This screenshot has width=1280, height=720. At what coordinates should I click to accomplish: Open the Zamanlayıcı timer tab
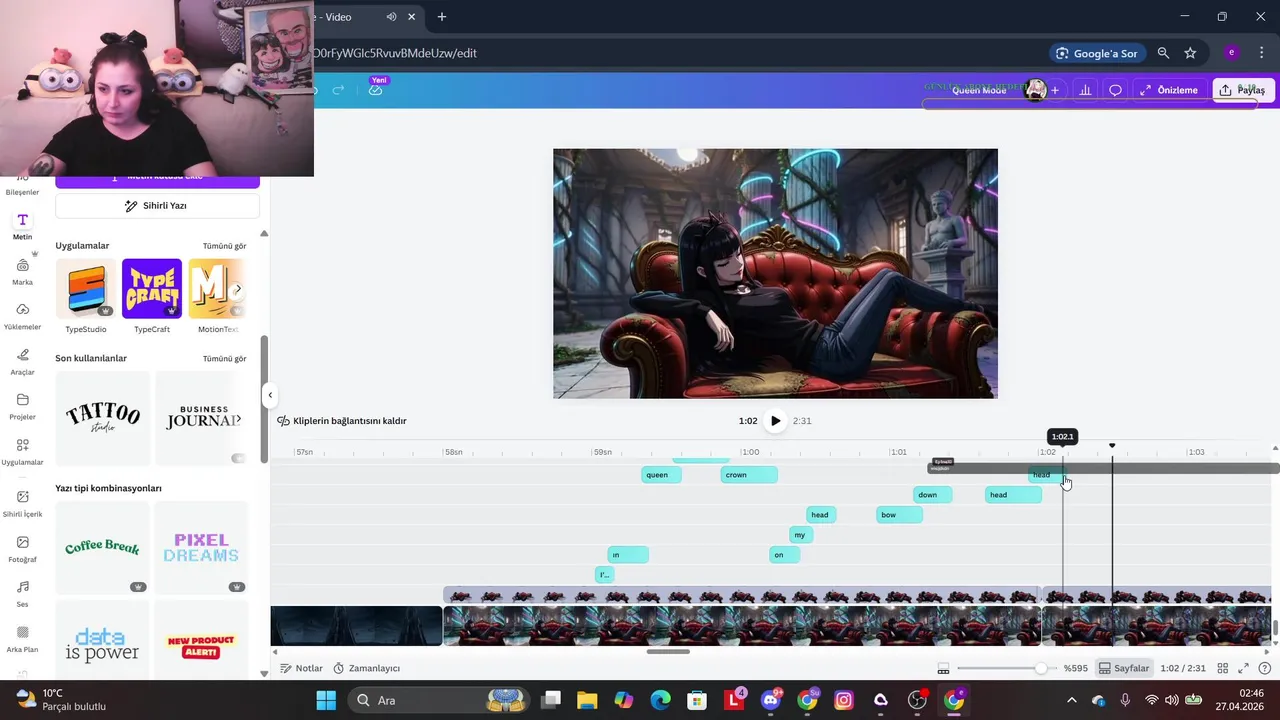pos(366,668)
